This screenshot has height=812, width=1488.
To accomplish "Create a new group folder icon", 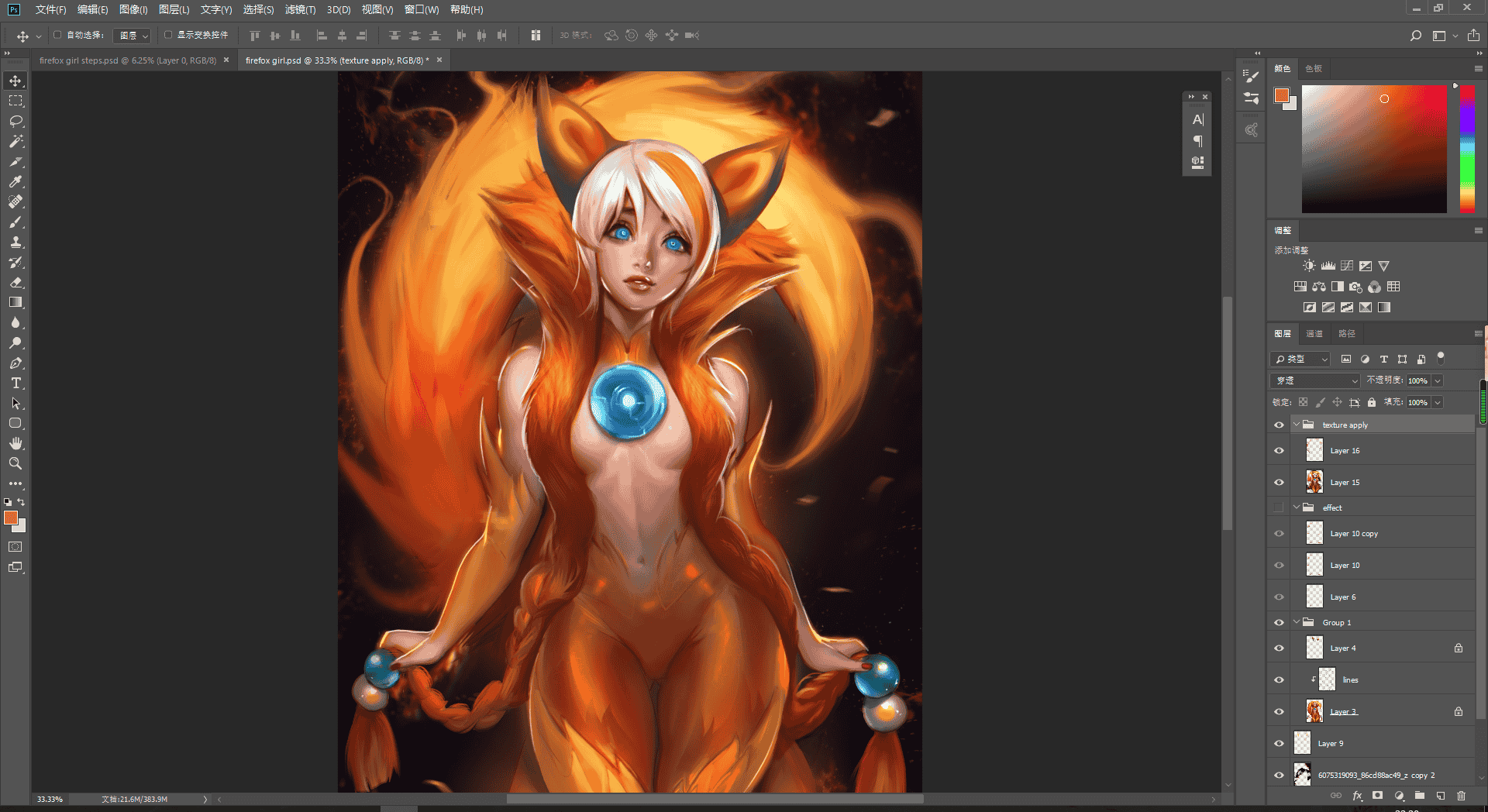I will click(1420, 796).
